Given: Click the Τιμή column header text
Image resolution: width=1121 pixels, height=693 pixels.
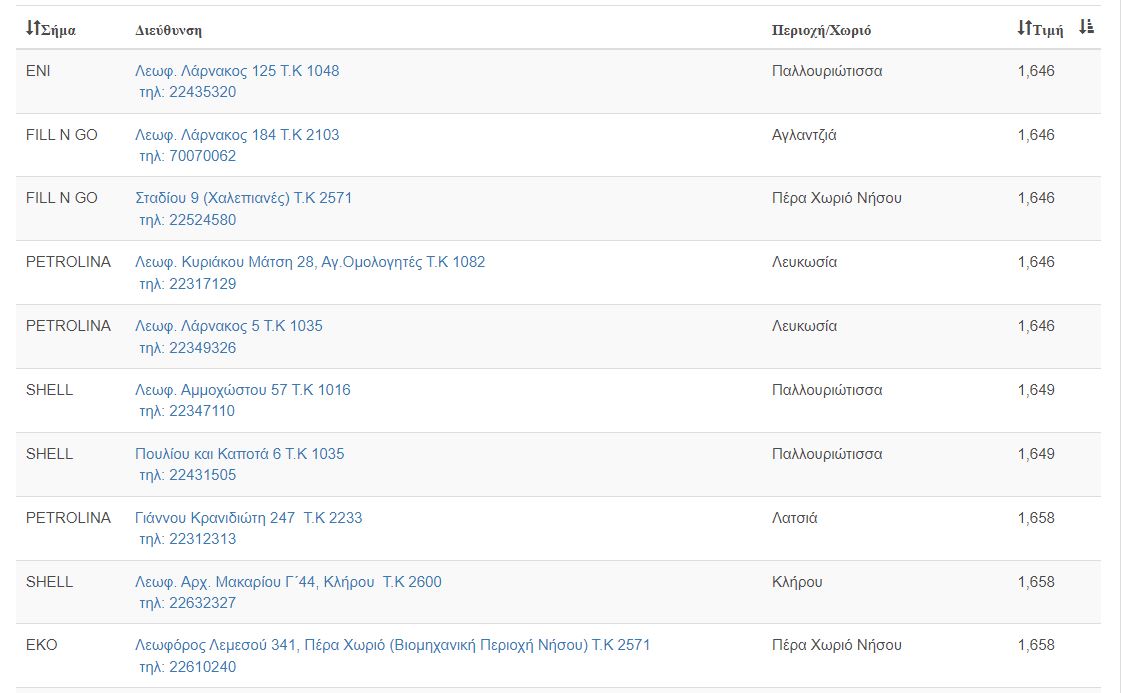Looking at the screenshot, I should tap(1049, 30).
